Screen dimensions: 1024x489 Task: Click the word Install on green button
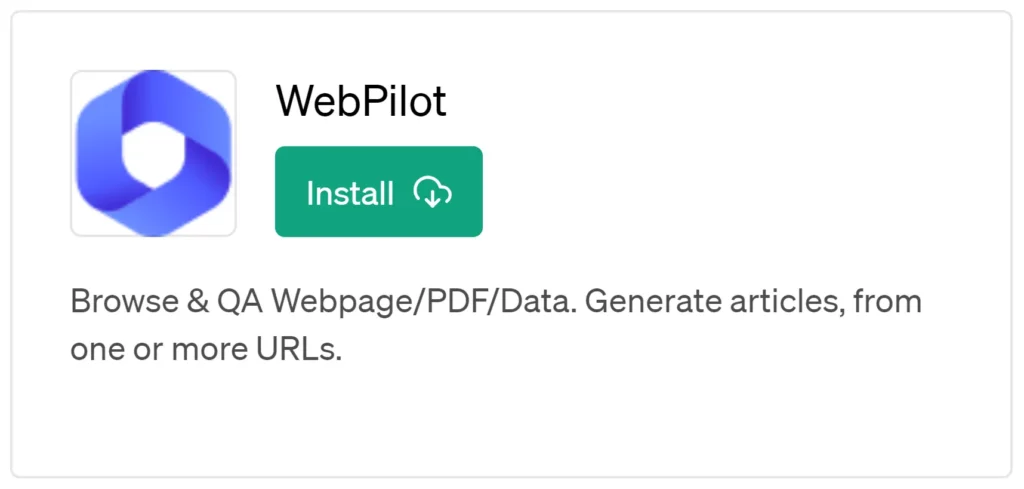coord(350,193)
